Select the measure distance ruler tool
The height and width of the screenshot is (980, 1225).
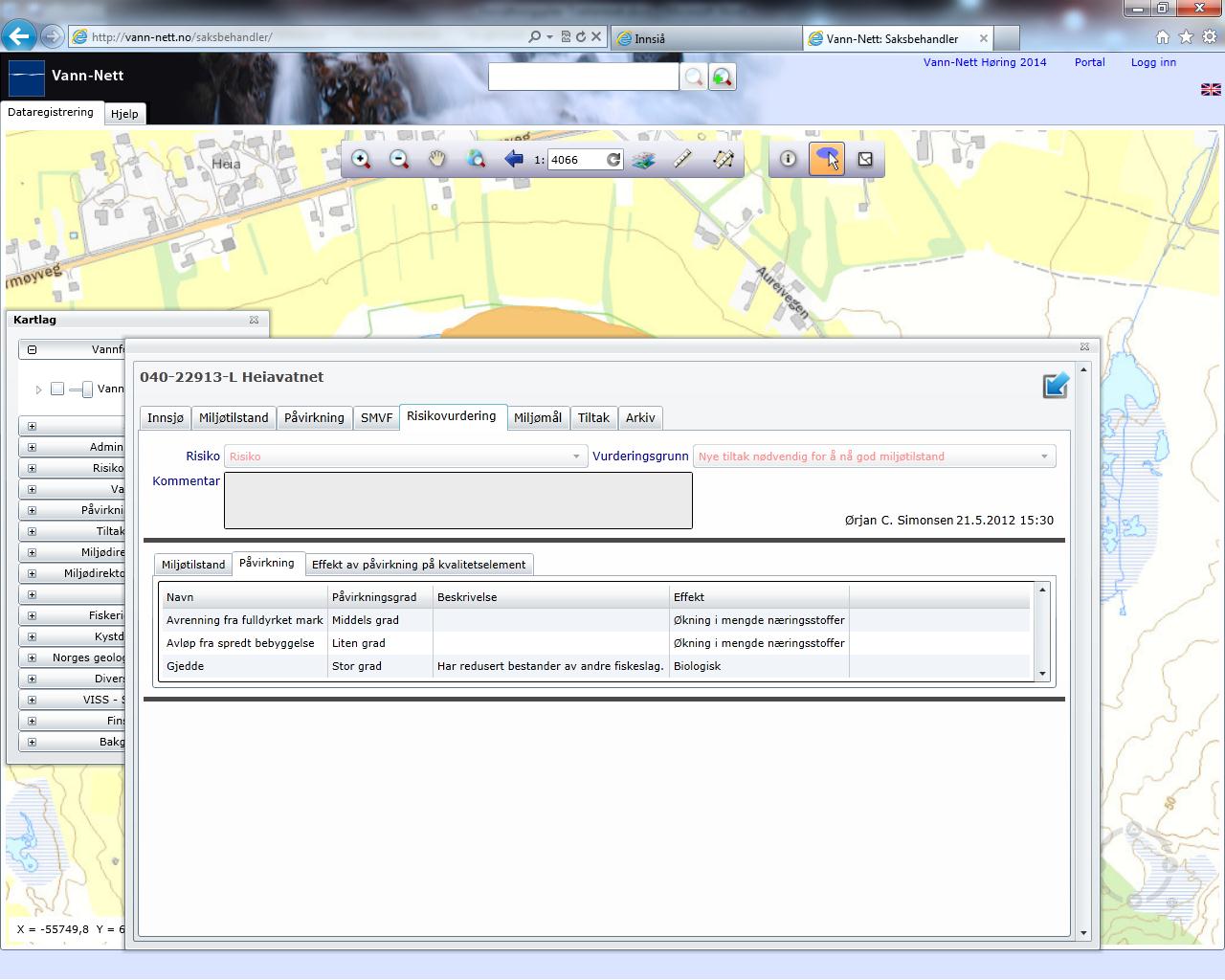682,160
